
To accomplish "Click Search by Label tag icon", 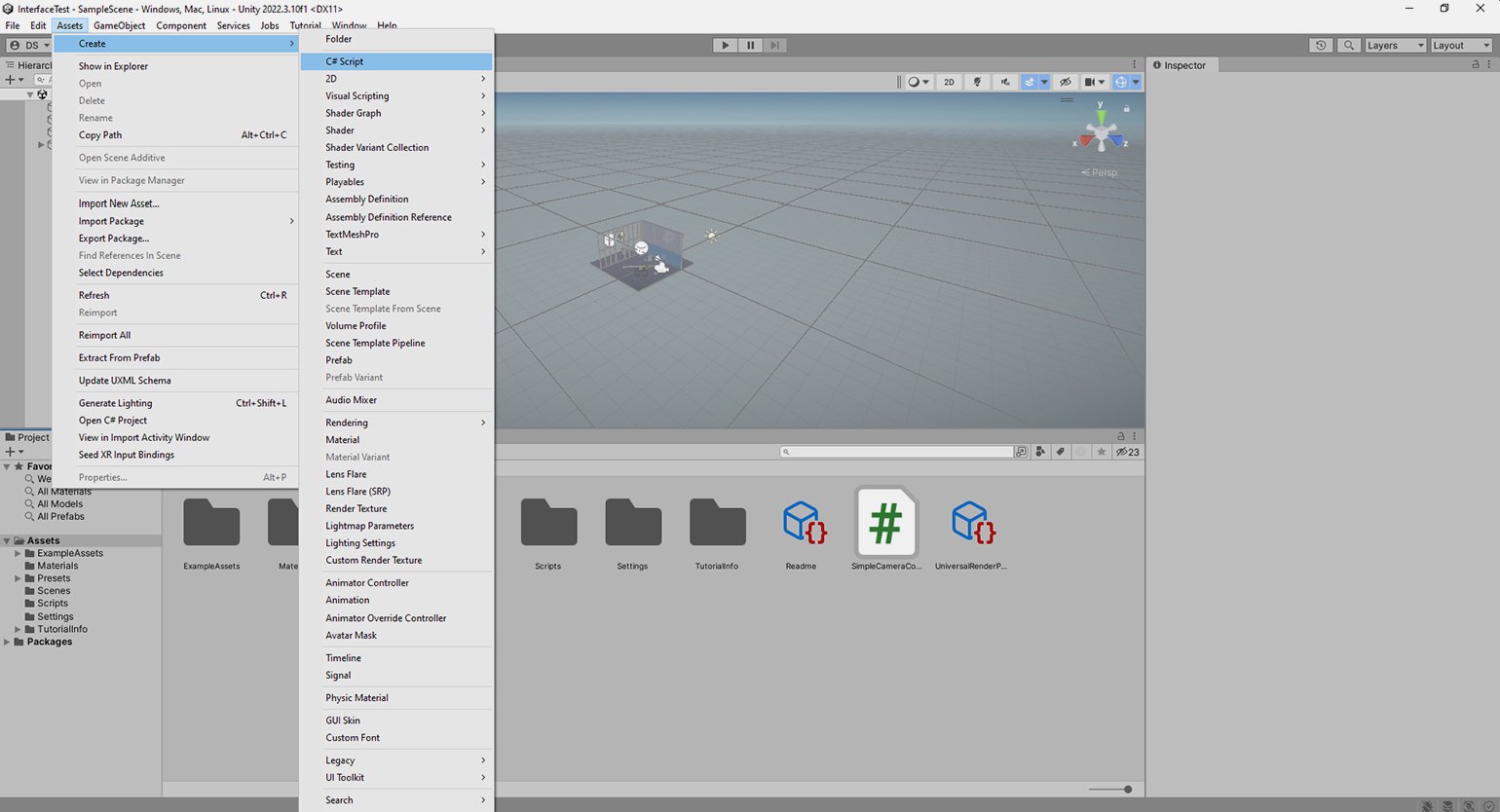I will [1061, 452].
